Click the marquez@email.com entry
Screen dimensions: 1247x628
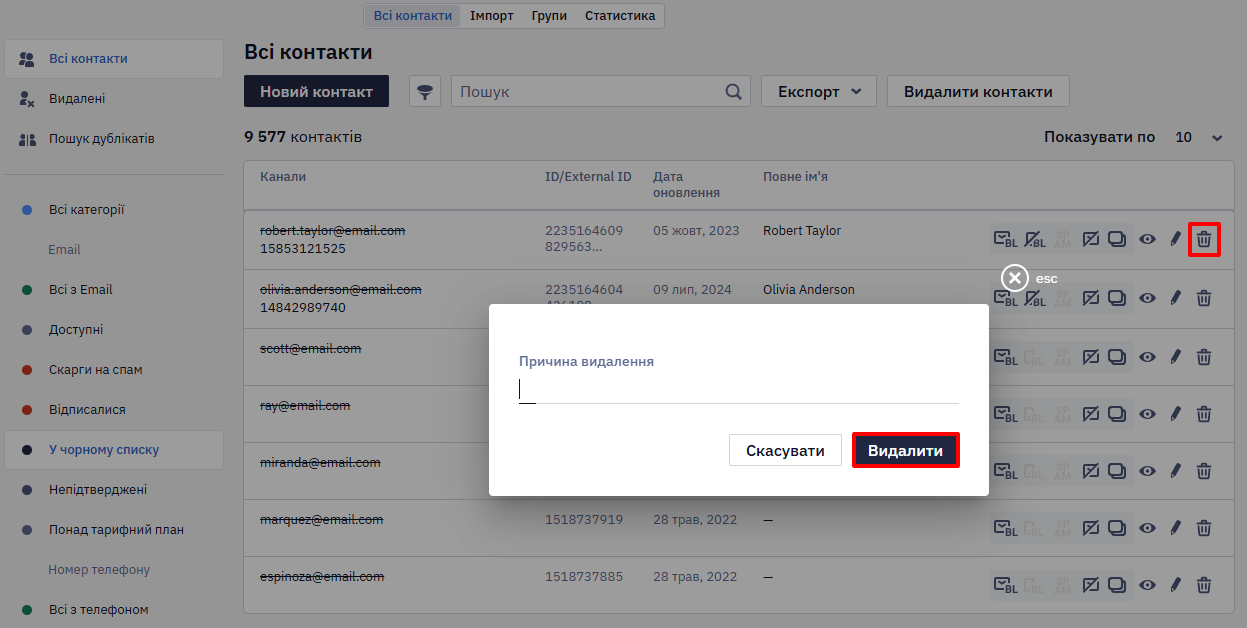tap(321, 520)
